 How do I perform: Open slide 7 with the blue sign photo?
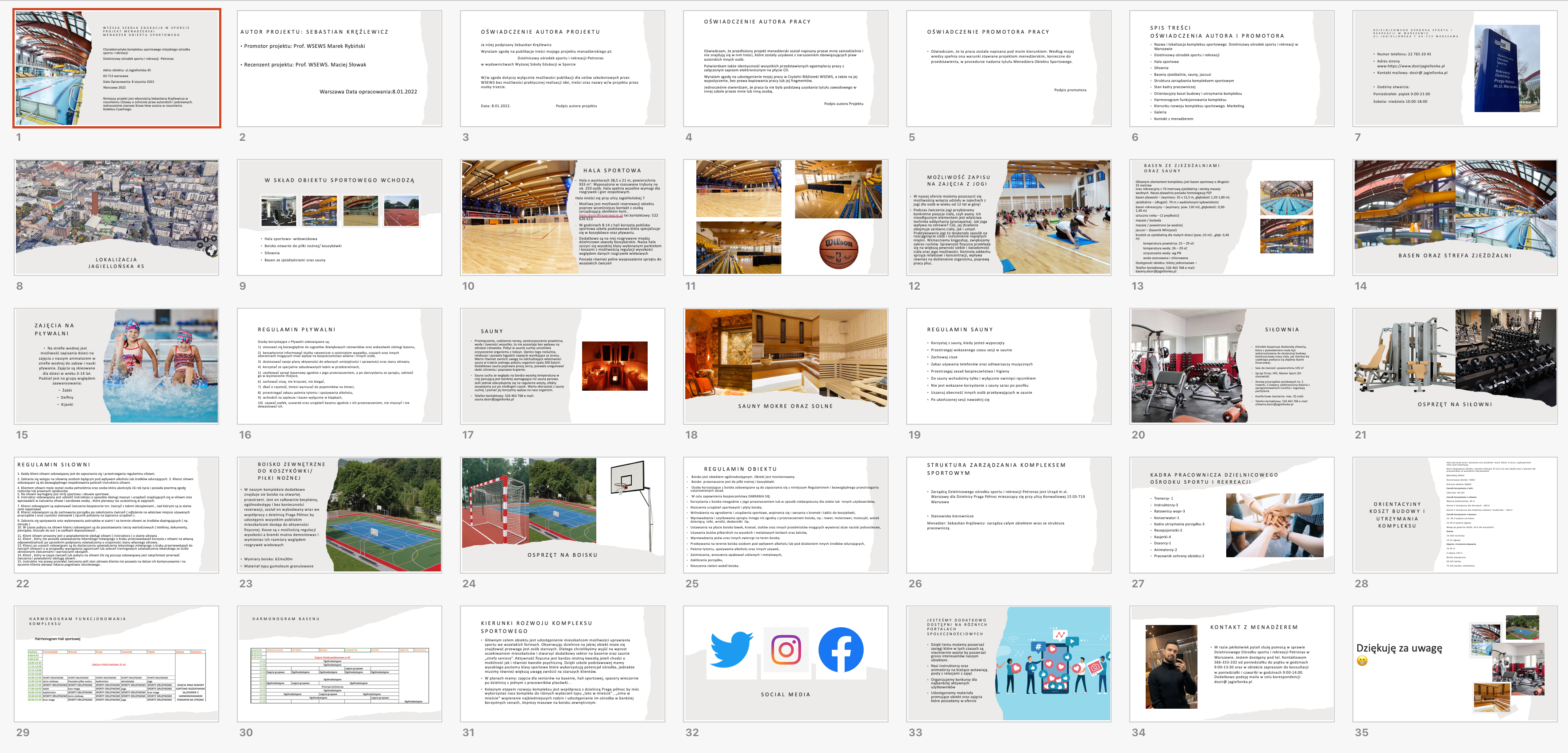[x=1455, y=68]
